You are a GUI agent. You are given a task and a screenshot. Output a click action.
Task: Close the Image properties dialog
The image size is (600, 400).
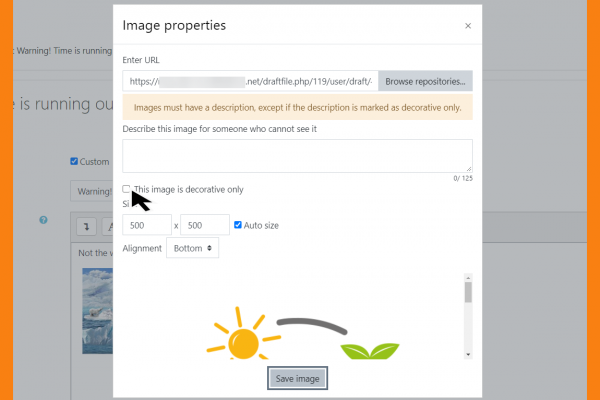pos(468,26)
